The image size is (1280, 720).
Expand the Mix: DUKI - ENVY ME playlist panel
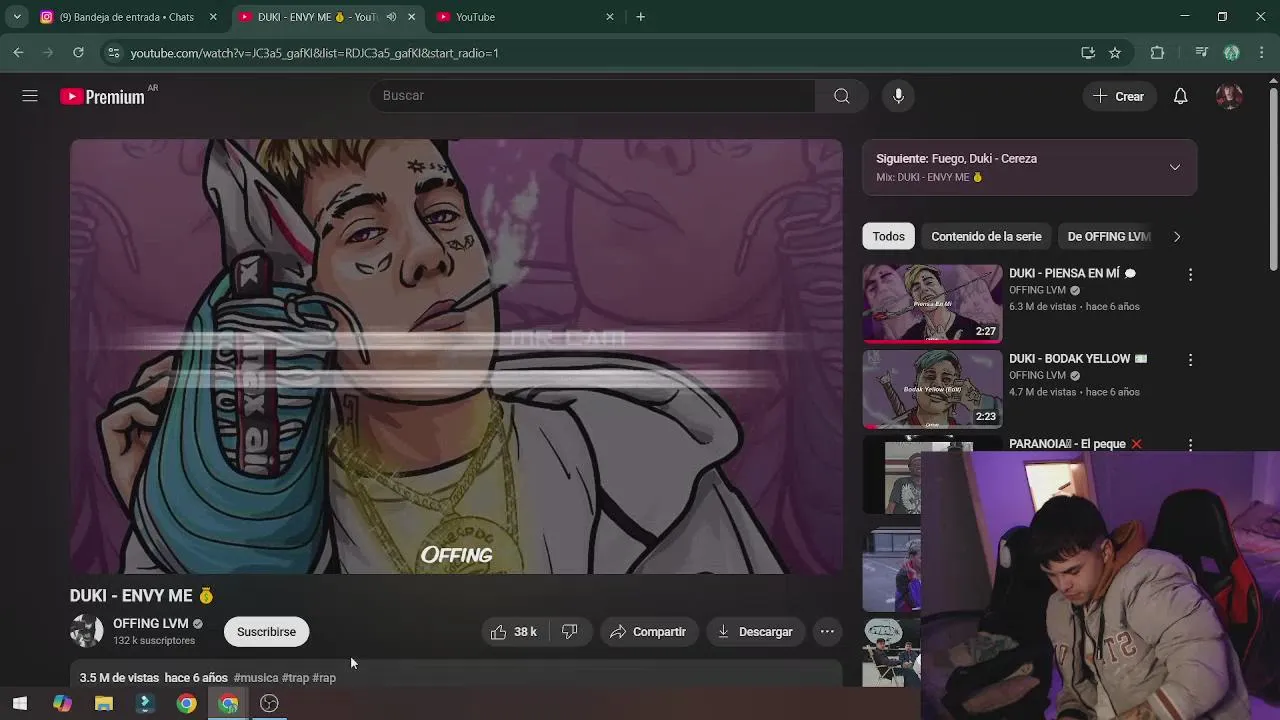[x=1175, y=167]
